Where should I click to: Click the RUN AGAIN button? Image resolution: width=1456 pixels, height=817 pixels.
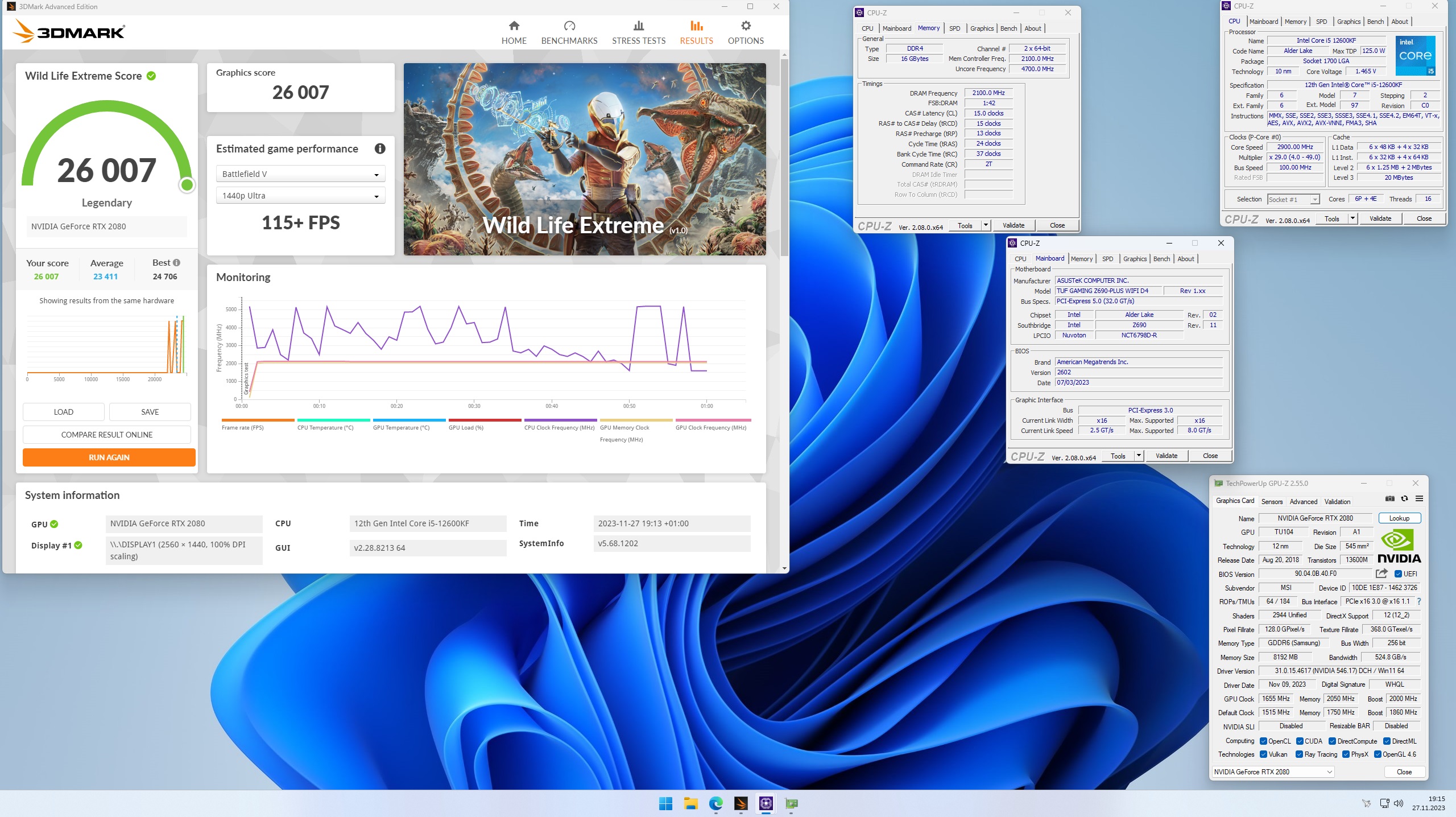pos(109,457)
